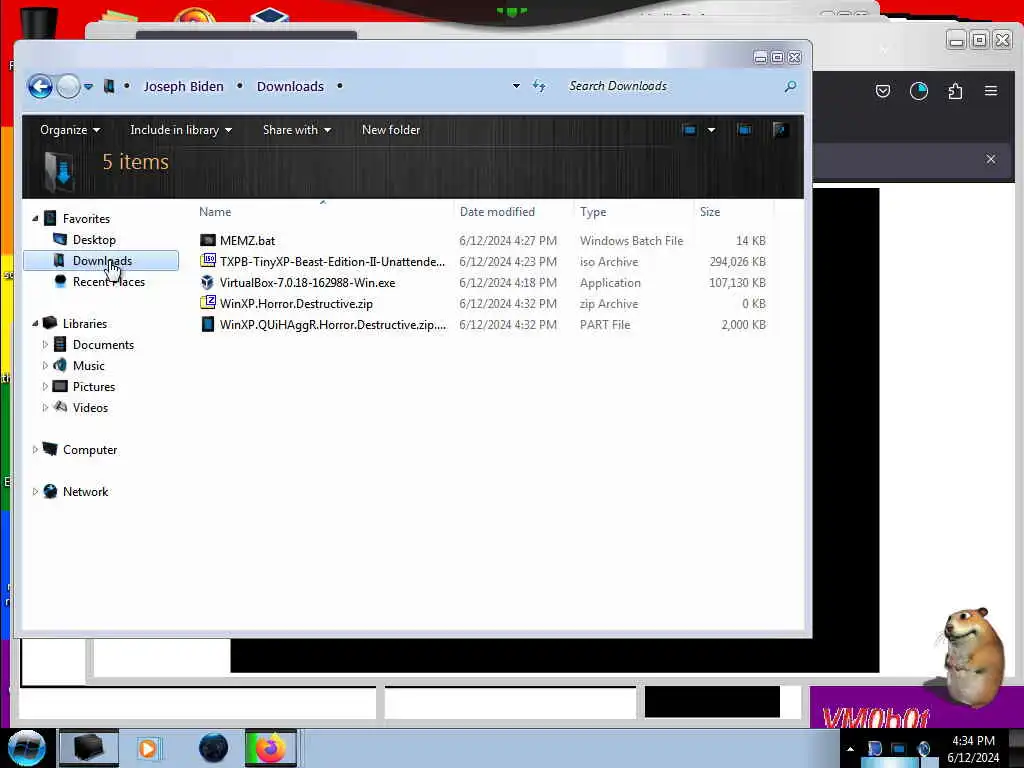The image size is (1024, 768).
Task: Select the Documents library
Action: tap(103, 345)
